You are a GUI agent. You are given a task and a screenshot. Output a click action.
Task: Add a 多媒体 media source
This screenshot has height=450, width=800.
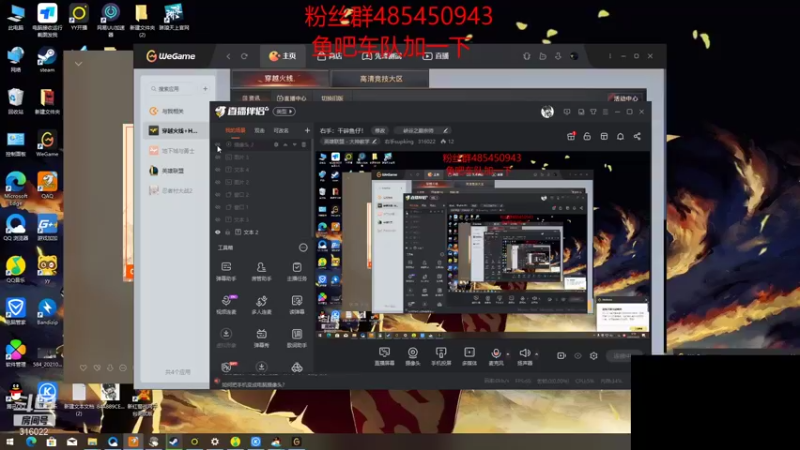pos(469,356)
